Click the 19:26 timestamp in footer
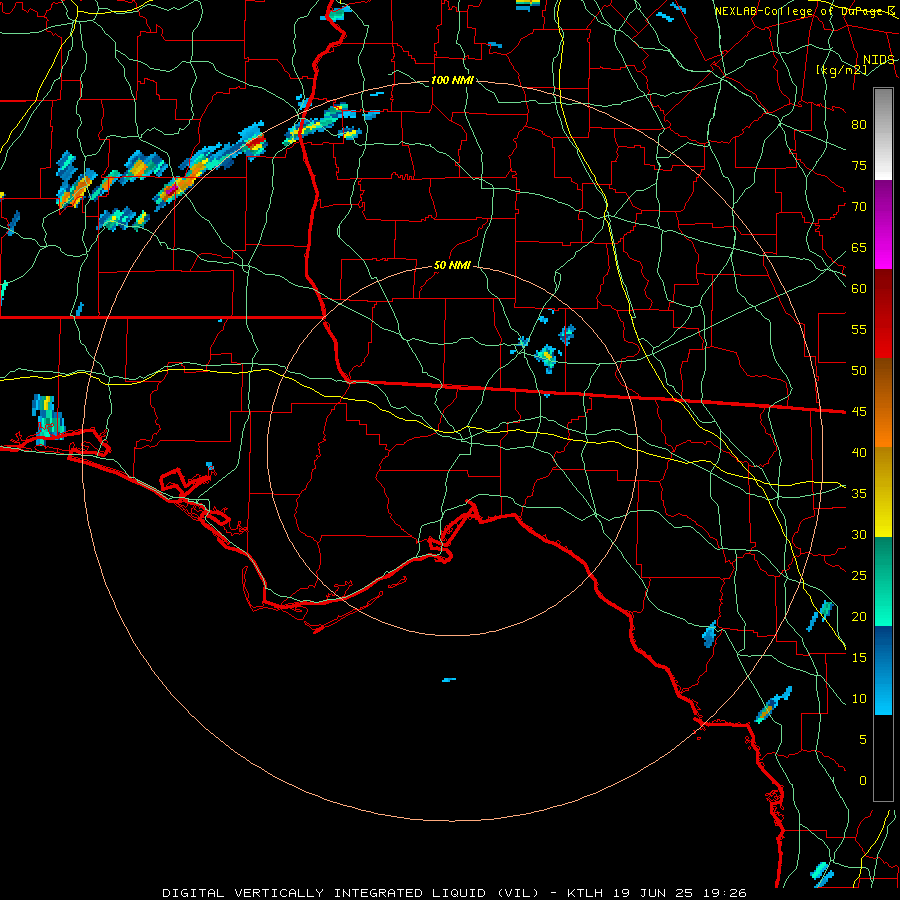900x900 pixels. (x=724, y=893)
